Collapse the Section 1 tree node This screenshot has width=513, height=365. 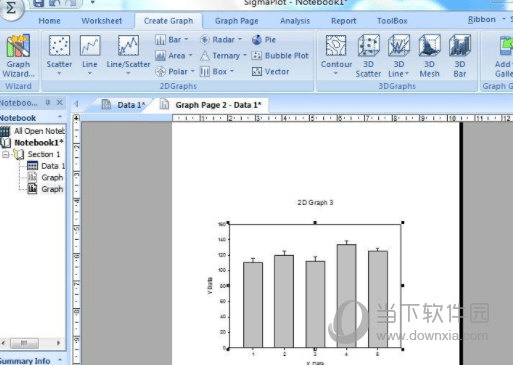(x=5, y=154)
